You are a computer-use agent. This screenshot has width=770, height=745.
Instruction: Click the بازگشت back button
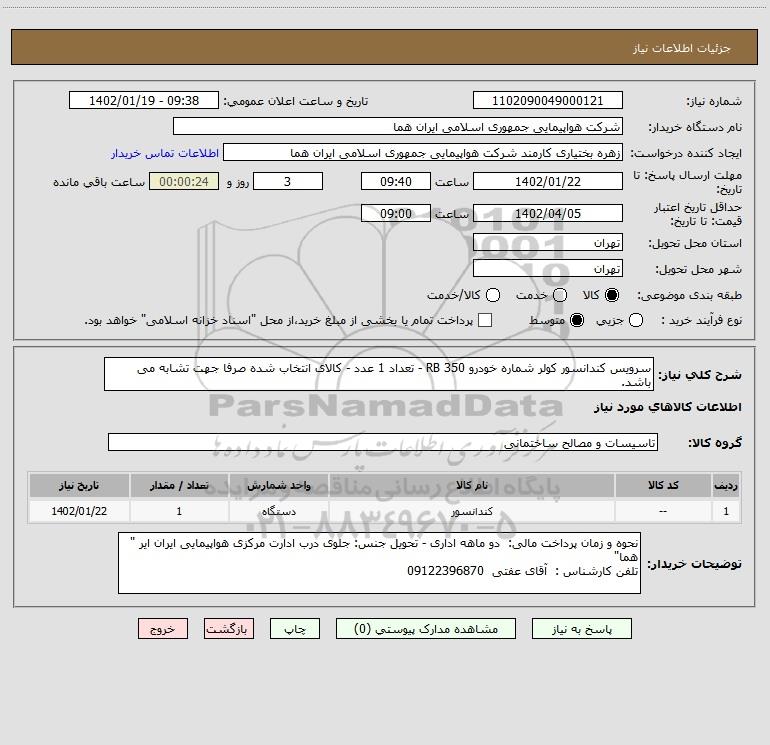[x=229, y=629]
